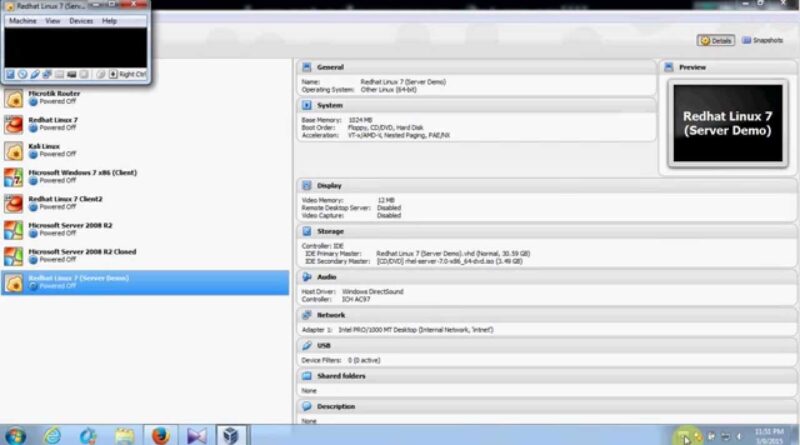
Task: Select the highlighted Redhat Linux 7 (Server Demo) machine
Action: 145,283
